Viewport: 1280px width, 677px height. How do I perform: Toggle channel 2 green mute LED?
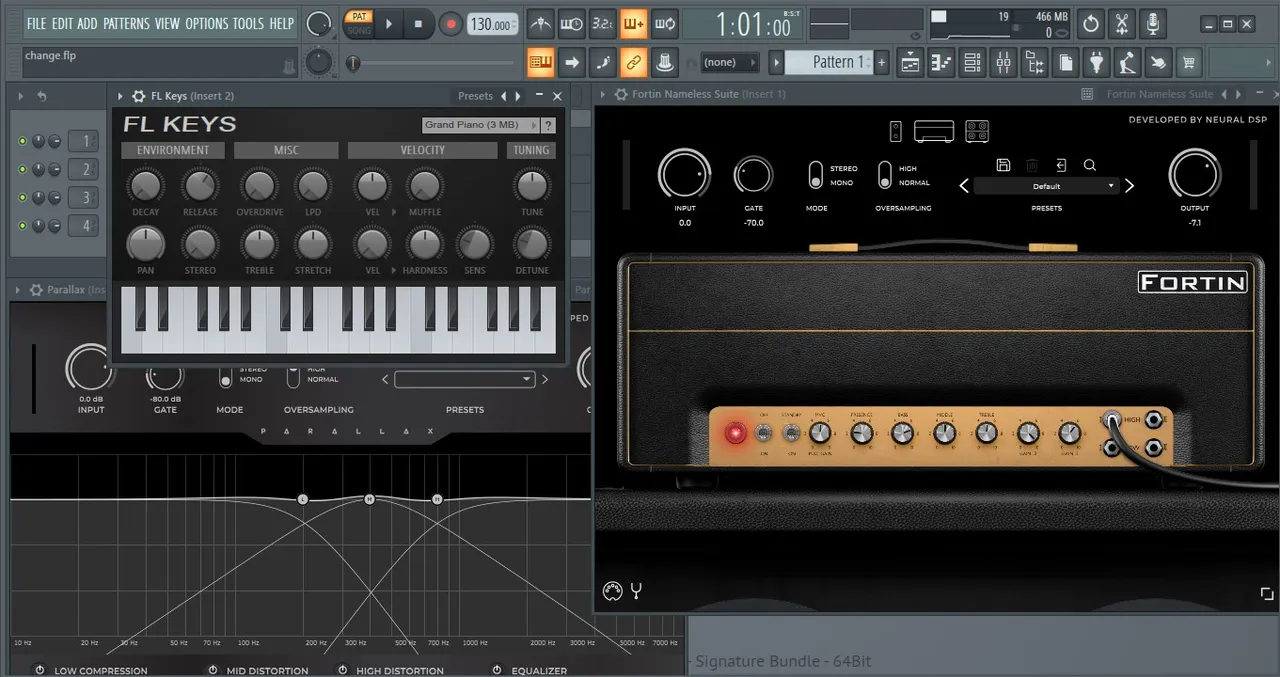click(x=22, y=169)
